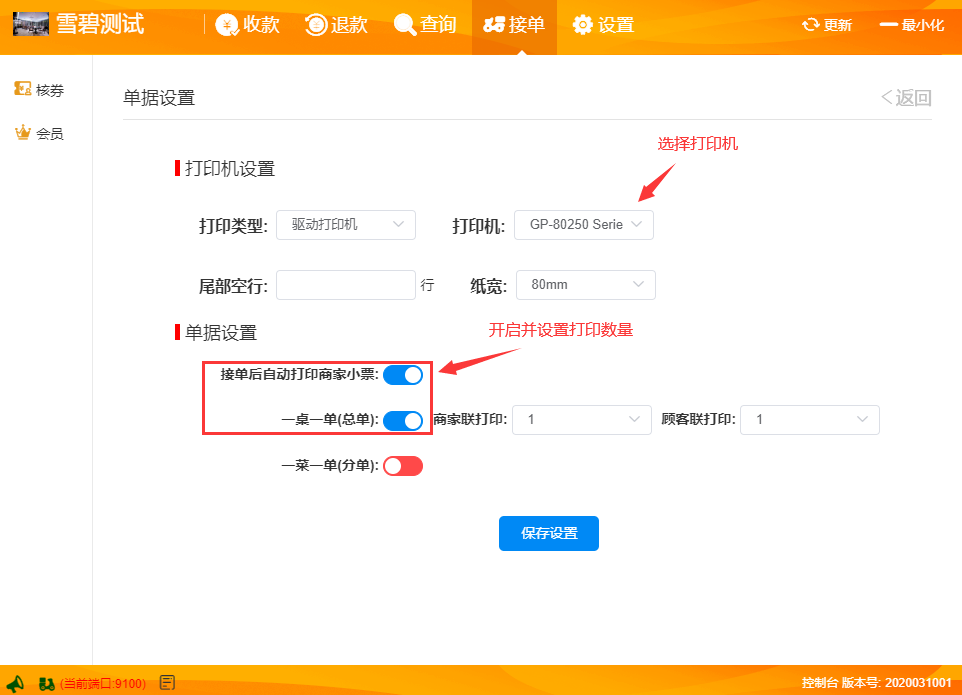Screen dimensions: 962x695
Task: Open the 纸宽 80mm dropdown
Action: 585,285
